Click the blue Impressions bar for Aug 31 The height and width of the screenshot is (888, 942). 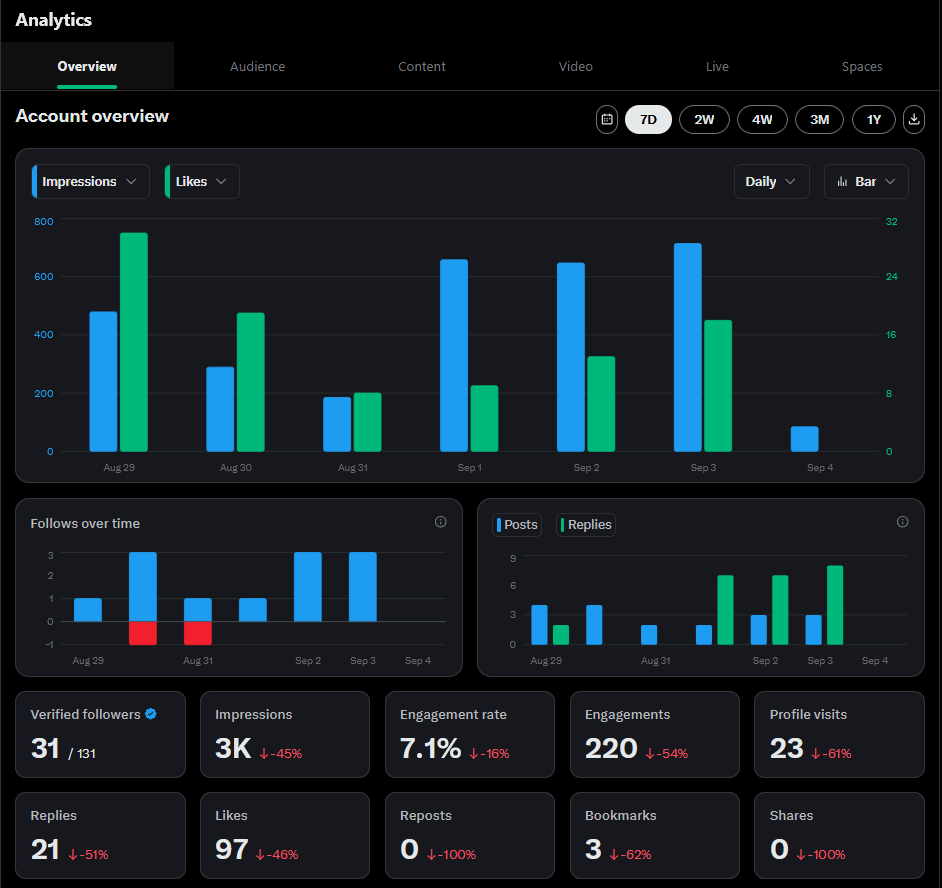coord(337,424)
